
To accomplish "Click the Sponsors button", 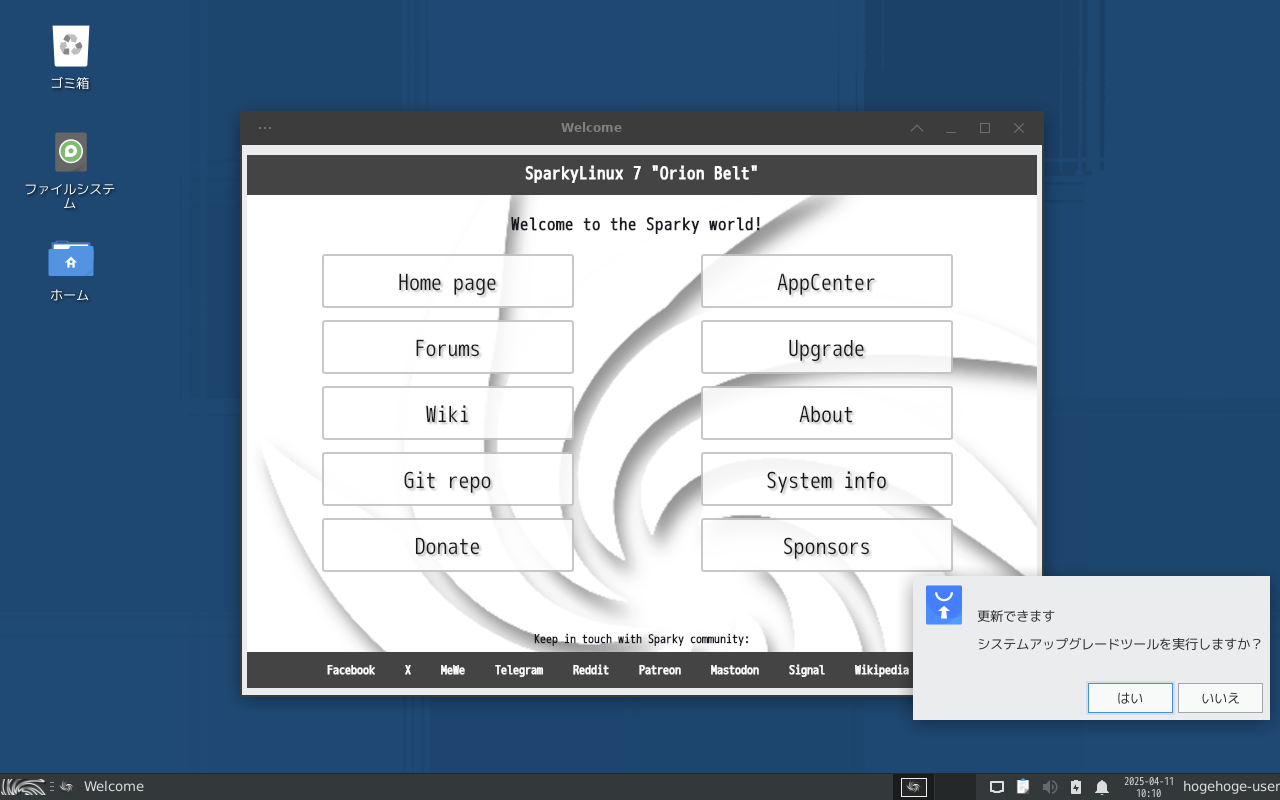I will tap(827, 545).
